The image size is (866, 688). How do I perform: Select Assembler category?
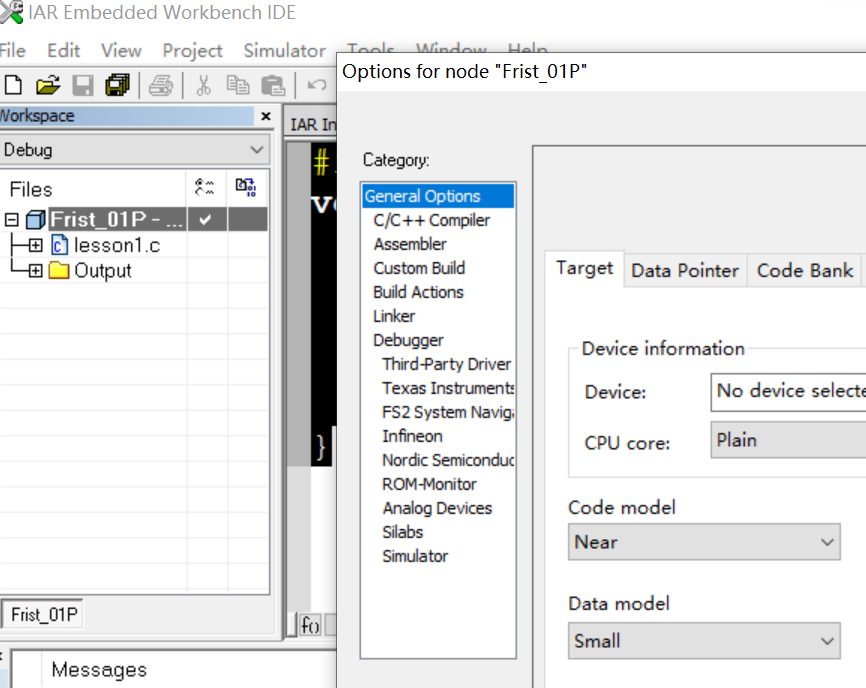pos(410,244)
